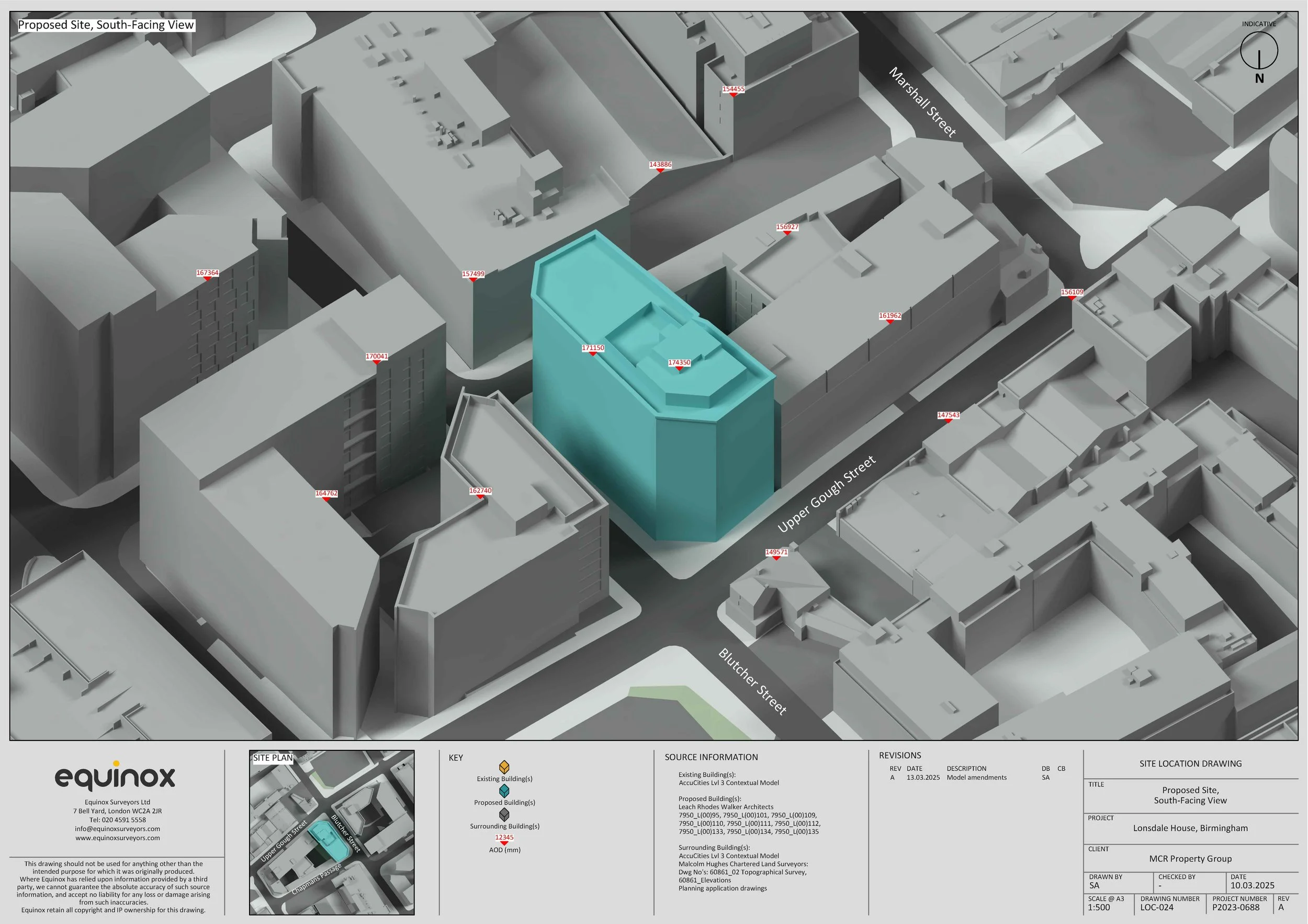Screen dimensions: 1308x924
Task: Open the www.equinoxsurveyors.com link
Action: coord(117,838)
